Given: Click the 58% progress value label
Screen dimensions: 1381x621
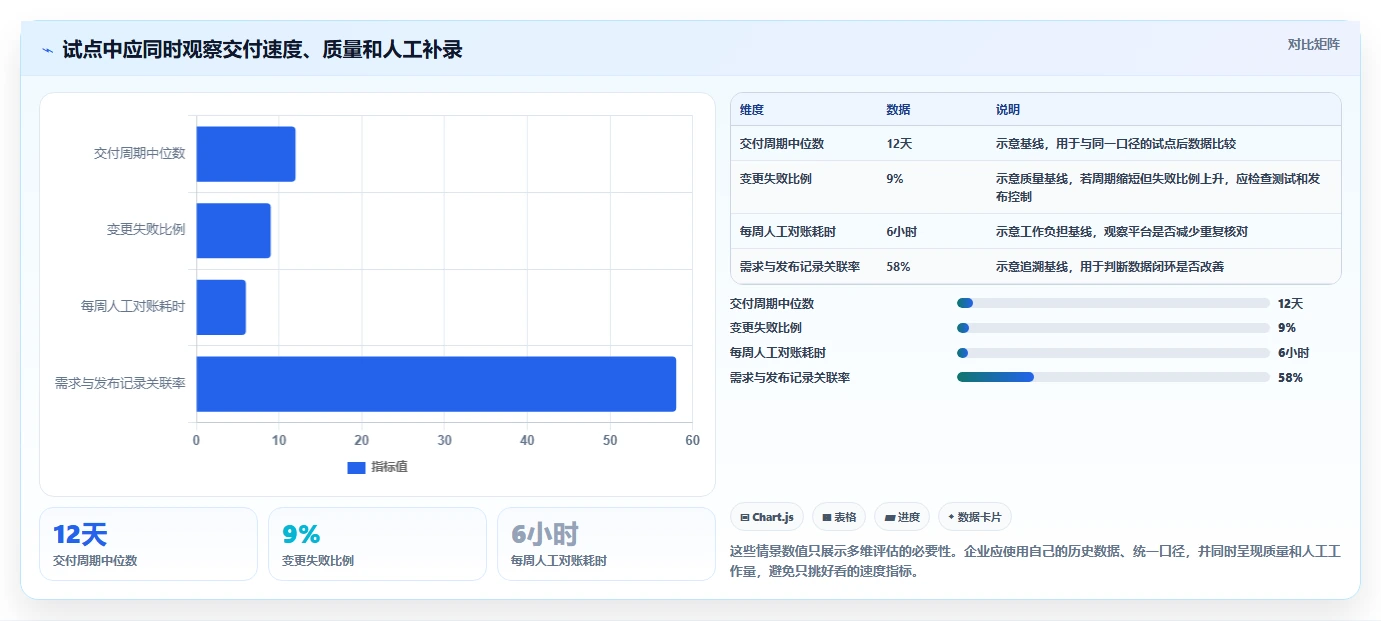Looking at the screenshot, I should point(1290,378).
